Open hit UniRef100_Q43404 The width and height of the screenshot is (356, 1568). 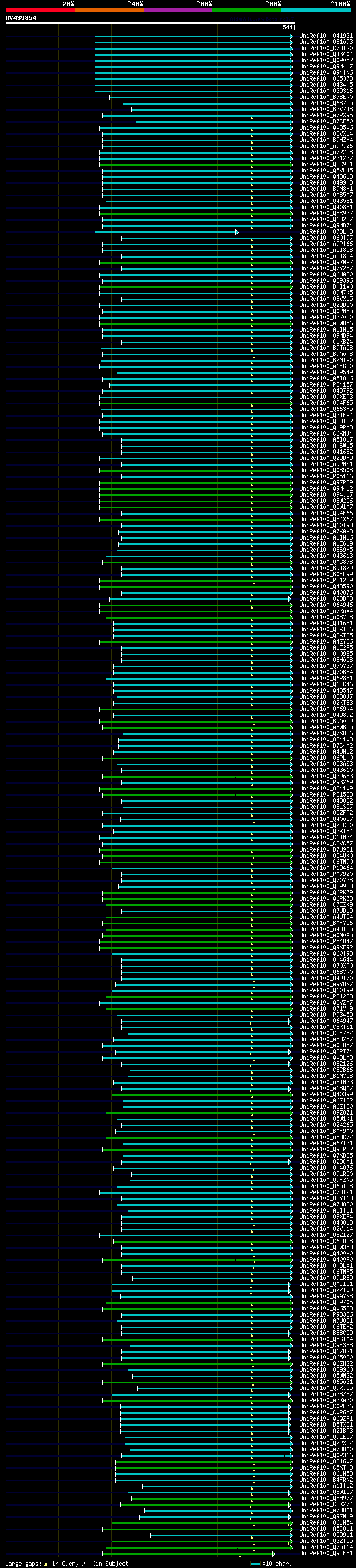[326, 54]
